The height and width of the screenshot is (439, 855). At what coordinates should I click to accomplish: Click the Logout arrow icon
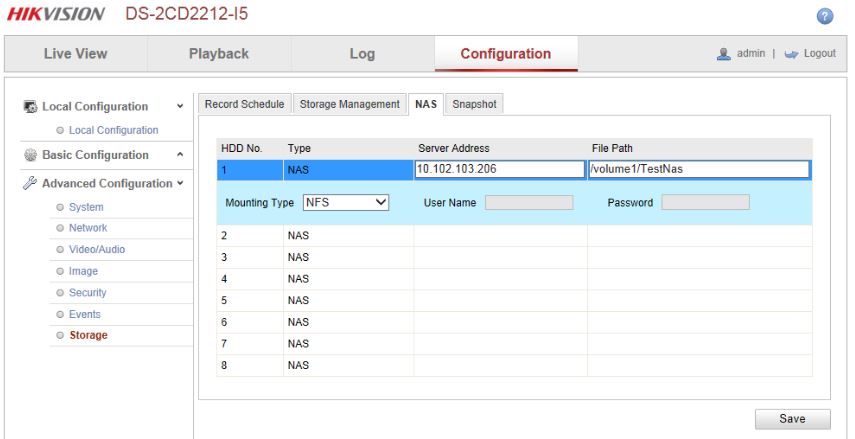(792, 54)
